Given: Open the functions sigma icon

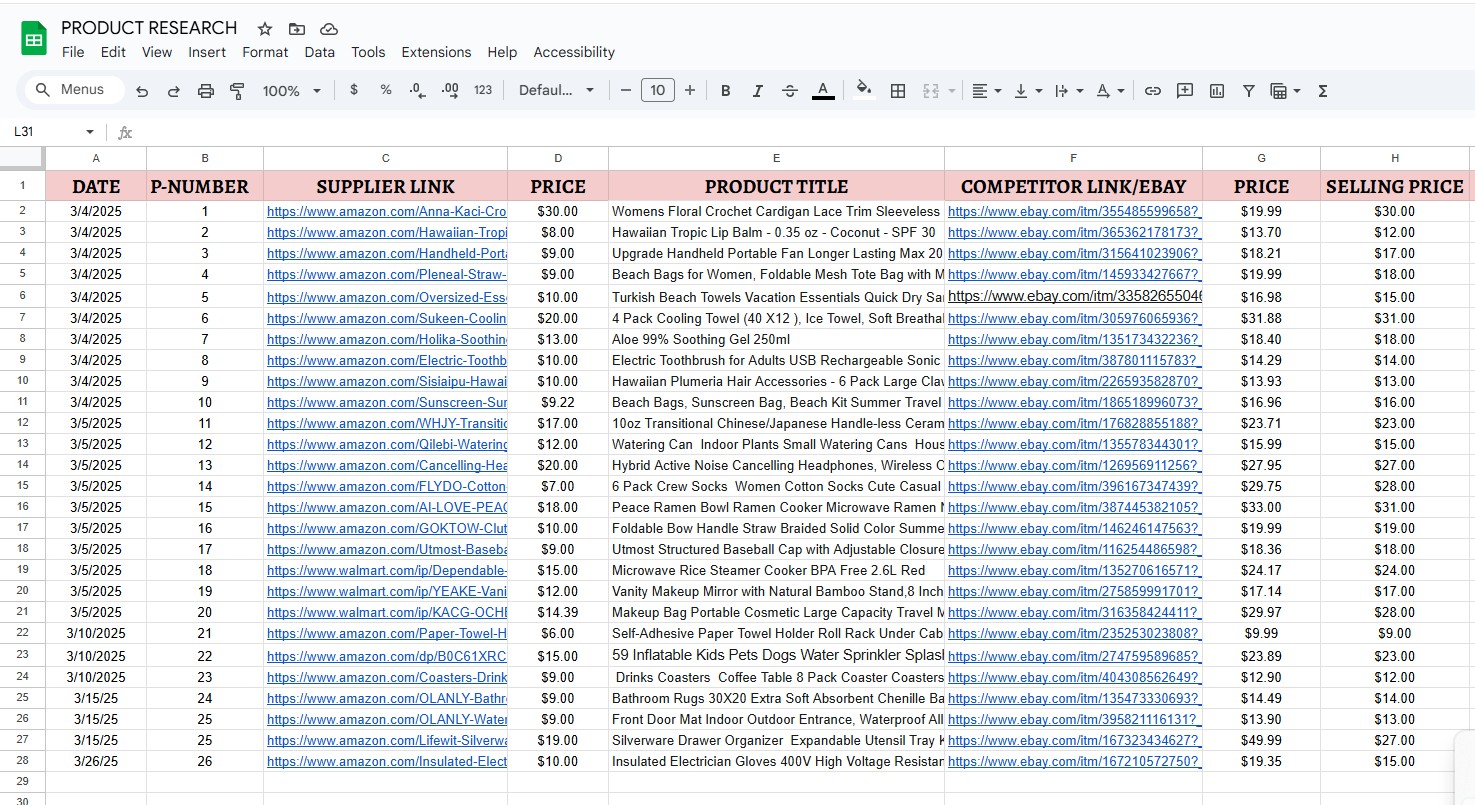Looking at the screenshot, I should pyautogui.click(x=1323, y=91).
